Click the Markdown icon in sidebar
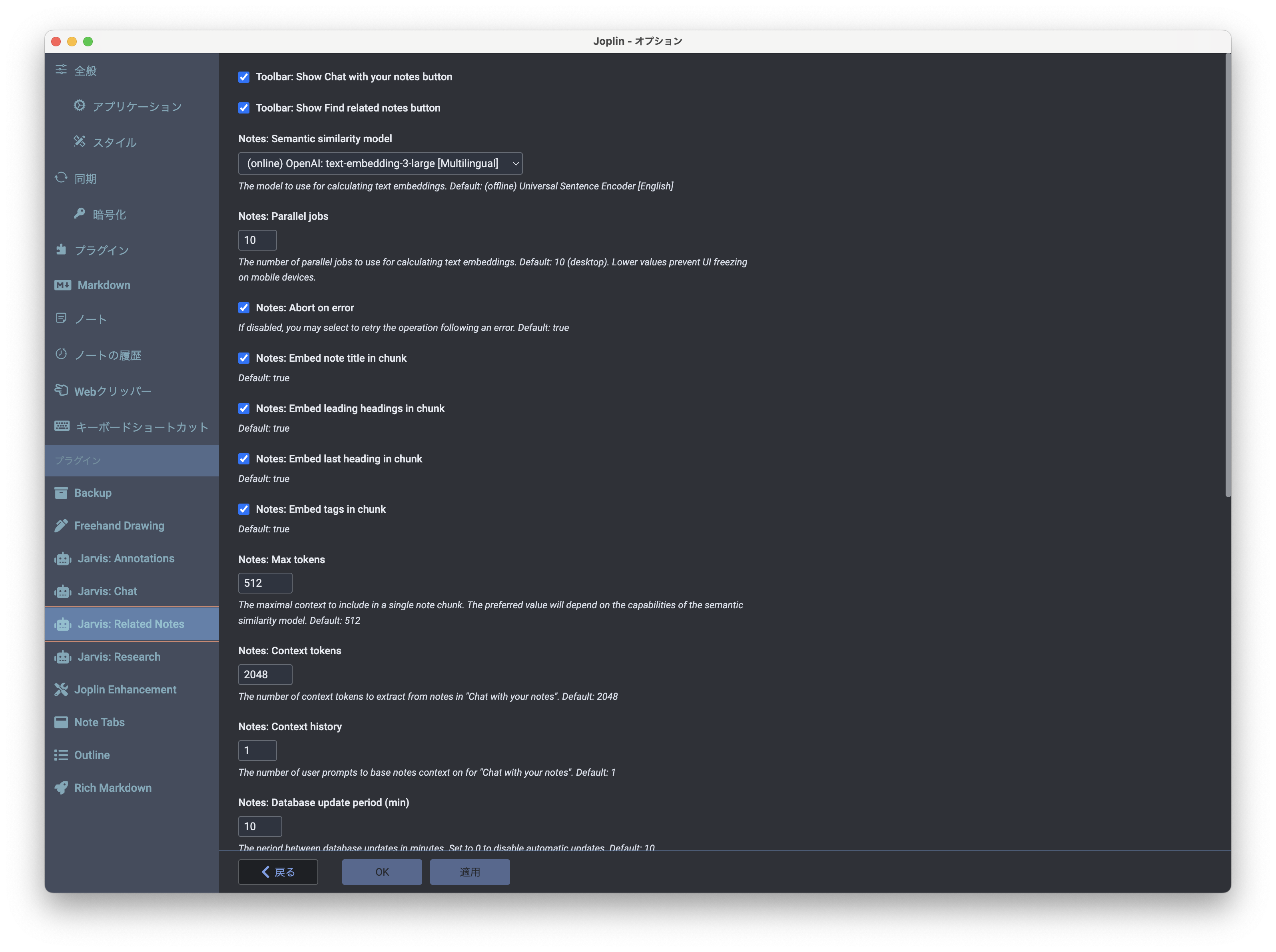This screenshot has width=1276, height=952. click(63, 285)
